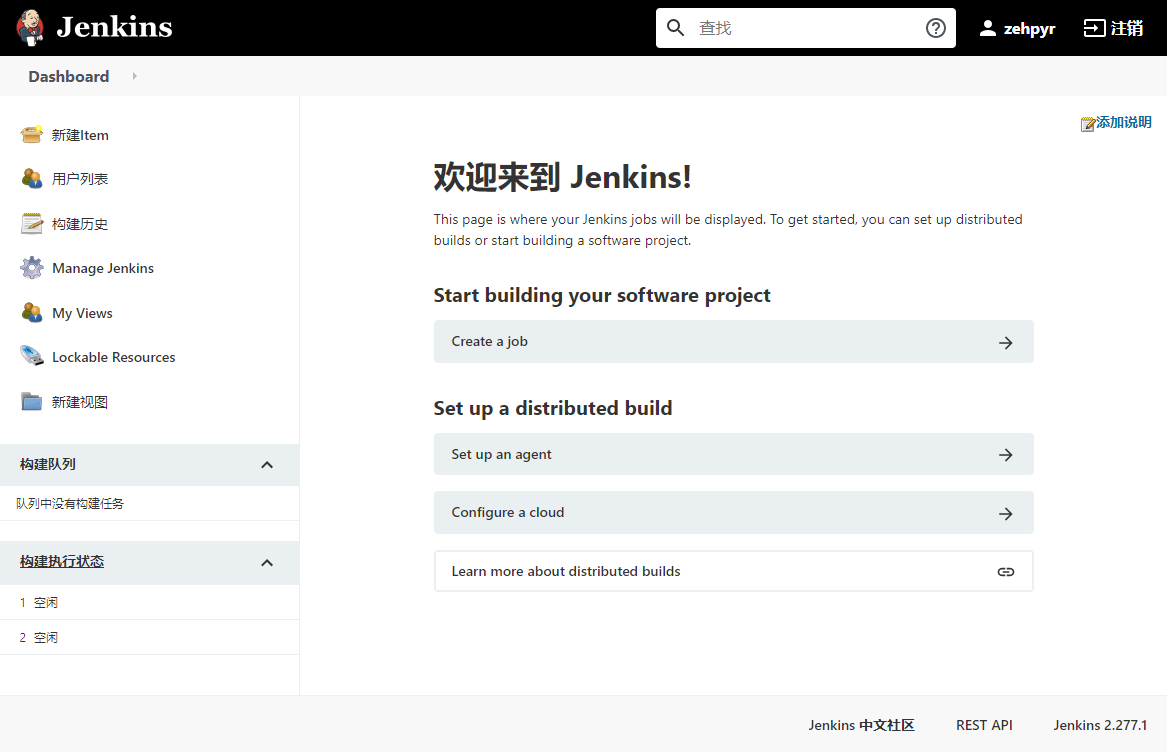The width and height of the screenshot is (1167, 752).
Task: Click the Jenkins butler logo icon
Action: (31, 28)
